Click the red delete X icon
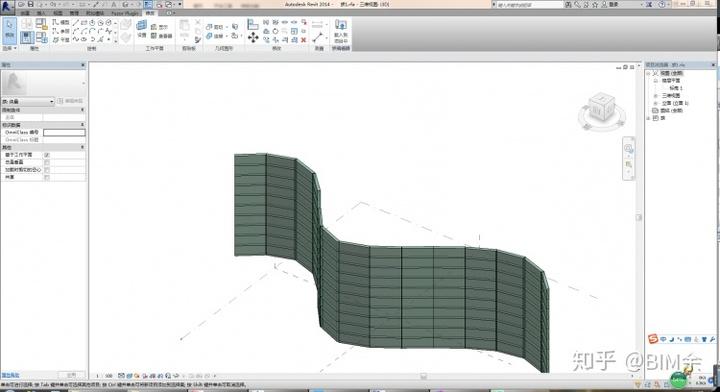The height and width of the screenshot is (392, 720). click(303, 40)
